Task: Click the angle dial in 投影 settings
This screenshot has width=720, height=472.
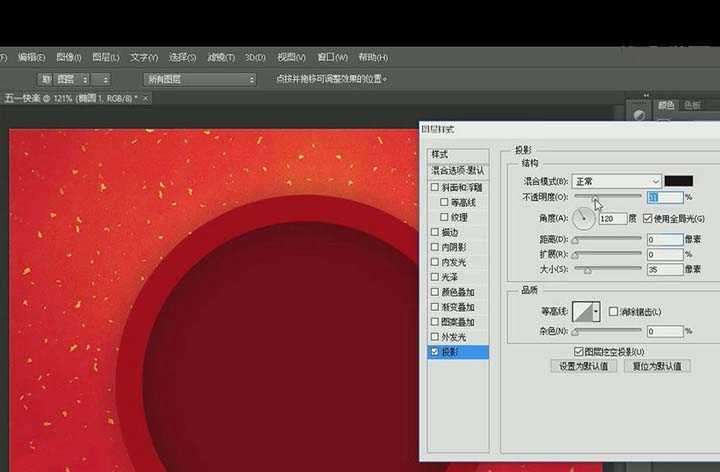Action: tap(584, 217)
